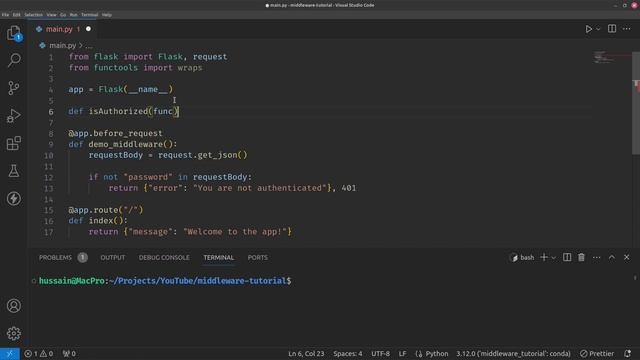Open terminal panel more actions ellipsis

[x=596, y=258]
